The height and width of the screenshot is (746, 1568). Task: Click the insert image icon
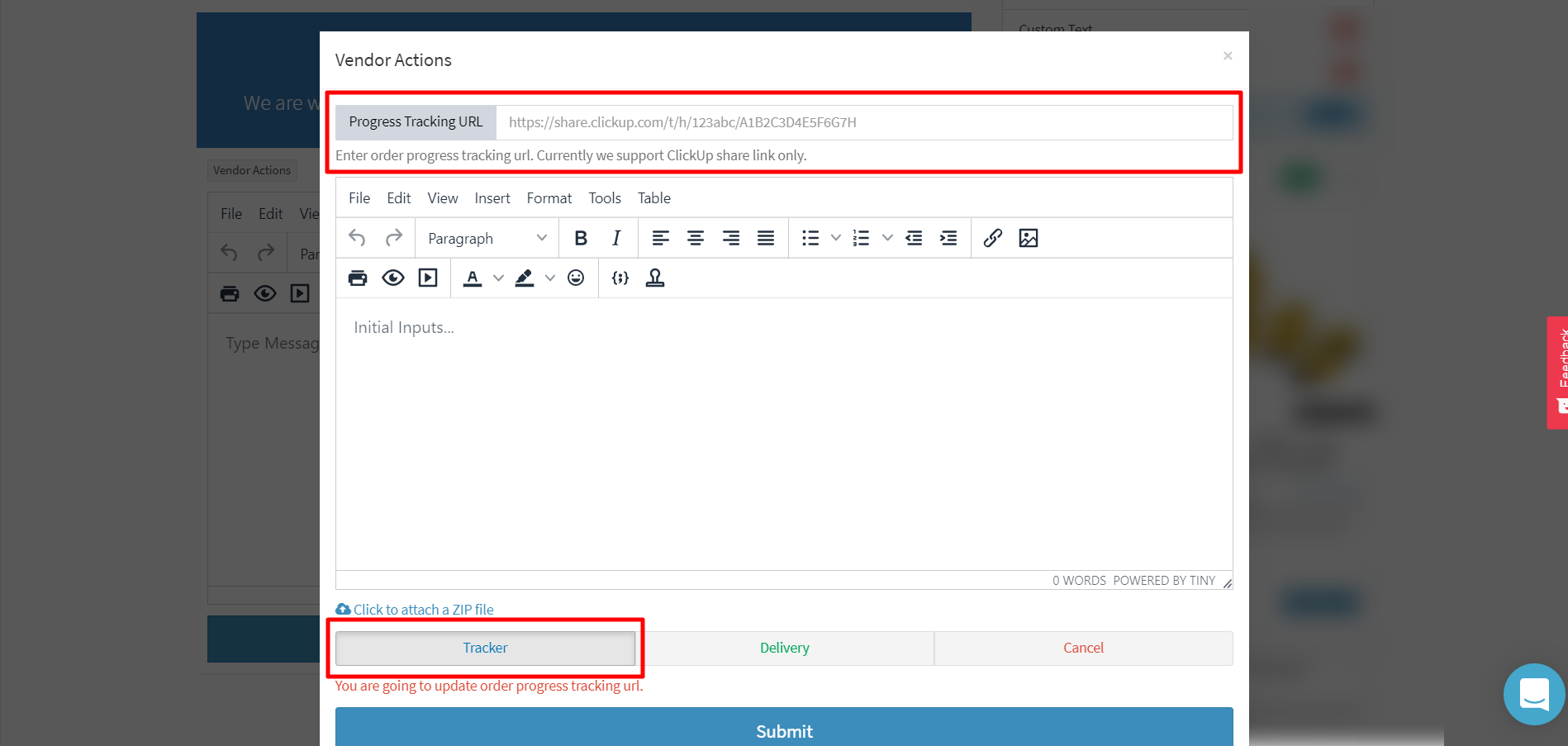(x=1029, y=238)
